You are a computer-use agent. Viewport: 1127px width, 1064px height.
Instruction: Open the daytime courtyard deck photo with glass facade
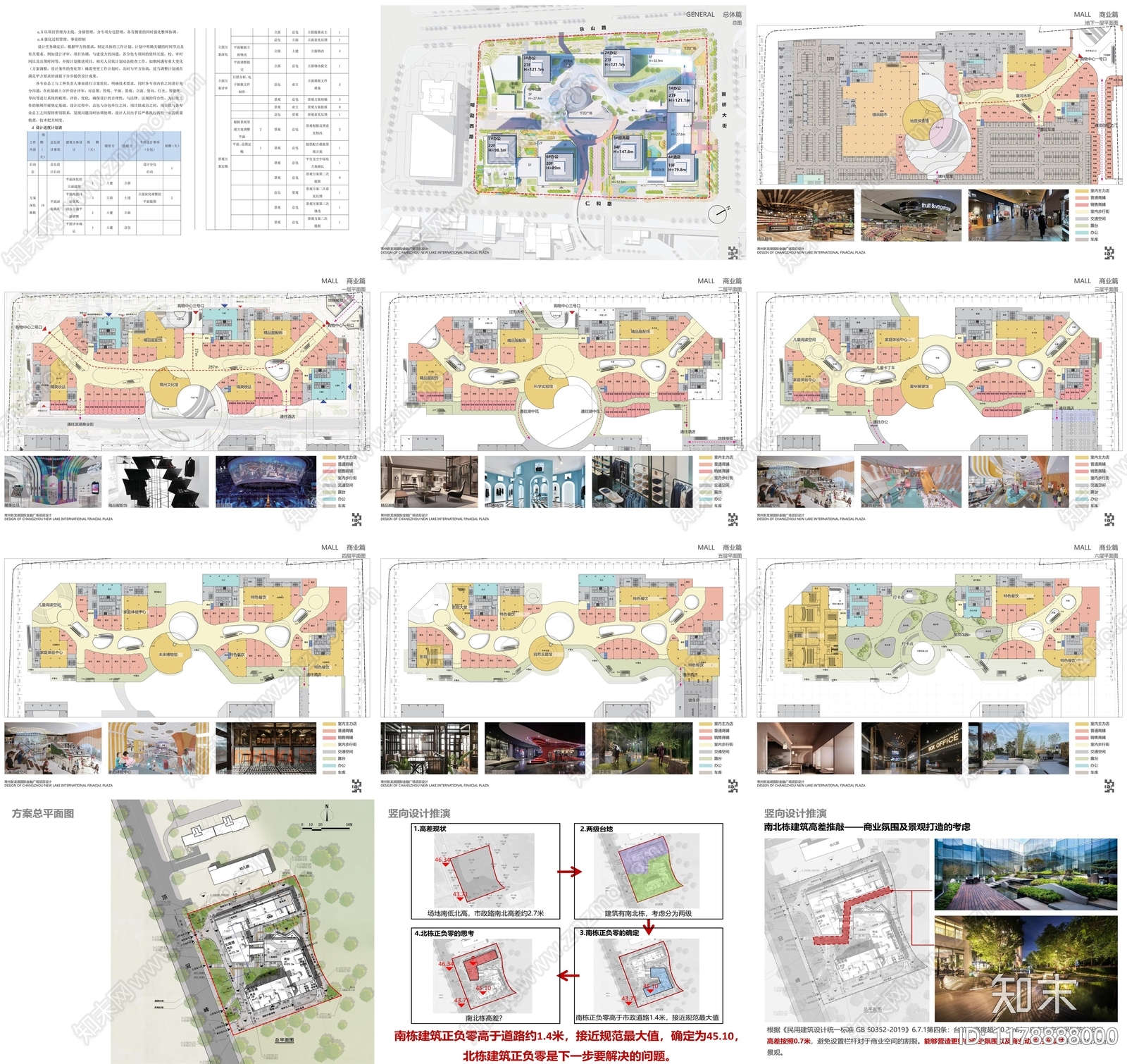point(1026,874)
